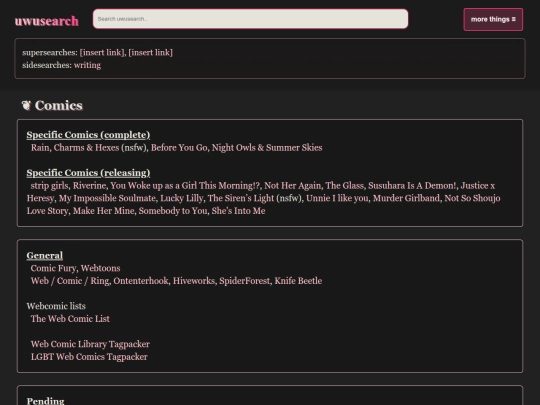Open the Knife Beetle link

(x=298, y=281)
